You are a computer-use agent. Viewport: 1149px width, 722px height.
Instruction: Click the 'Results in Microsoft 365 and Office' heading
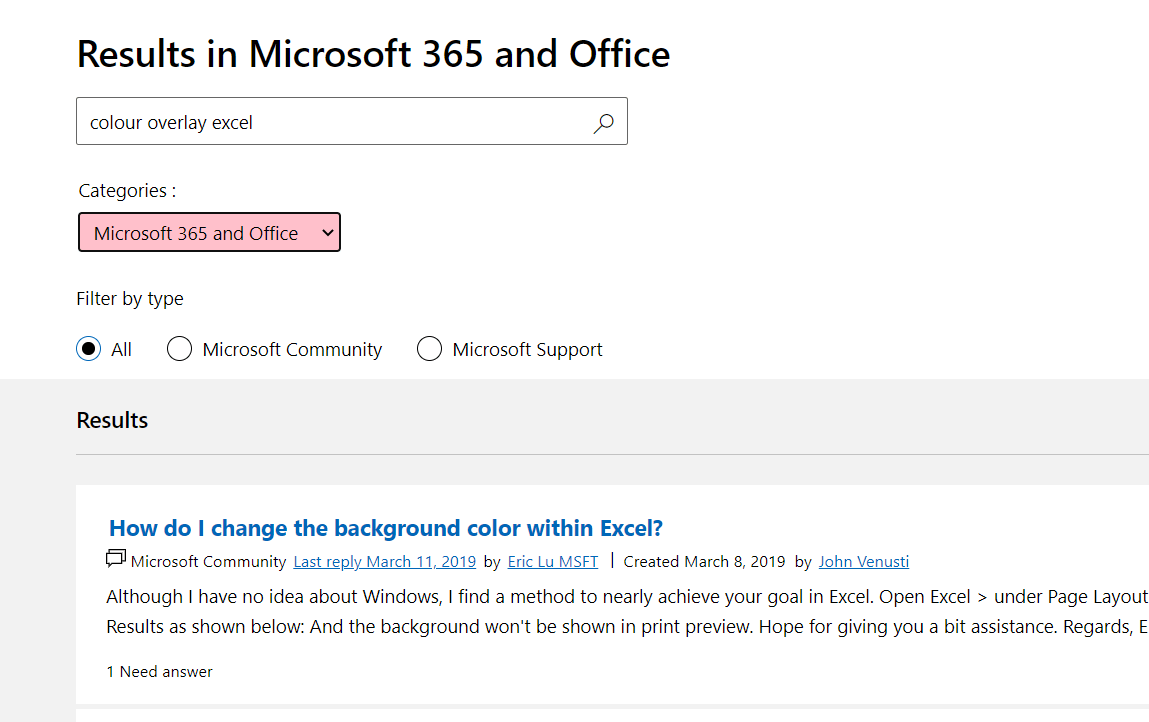373,54
